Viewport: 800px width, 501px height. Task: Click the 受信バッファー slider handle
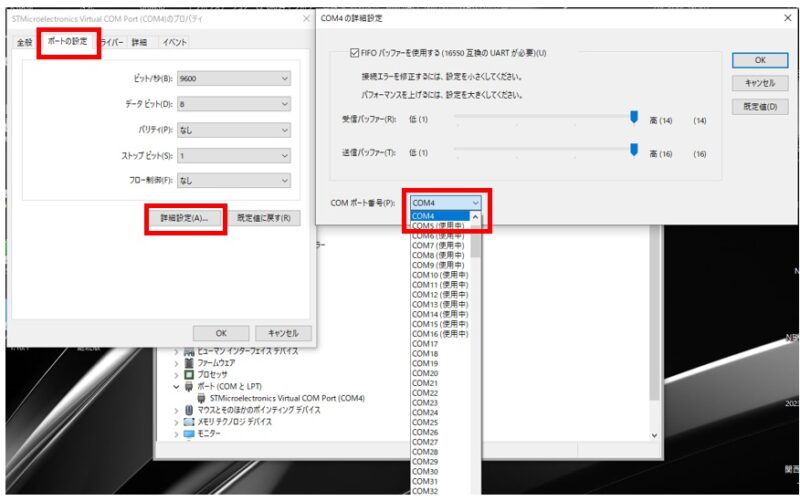pyautogui.click(x=634, y=117)
